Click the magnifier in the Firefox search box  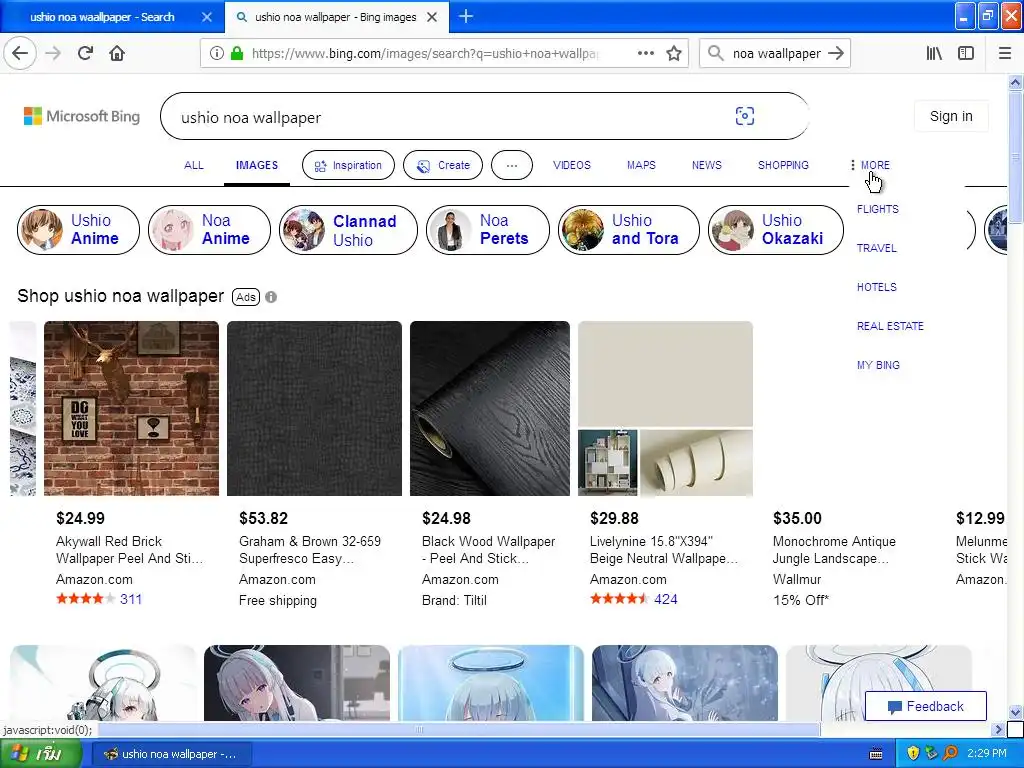[x=716, y=53]
